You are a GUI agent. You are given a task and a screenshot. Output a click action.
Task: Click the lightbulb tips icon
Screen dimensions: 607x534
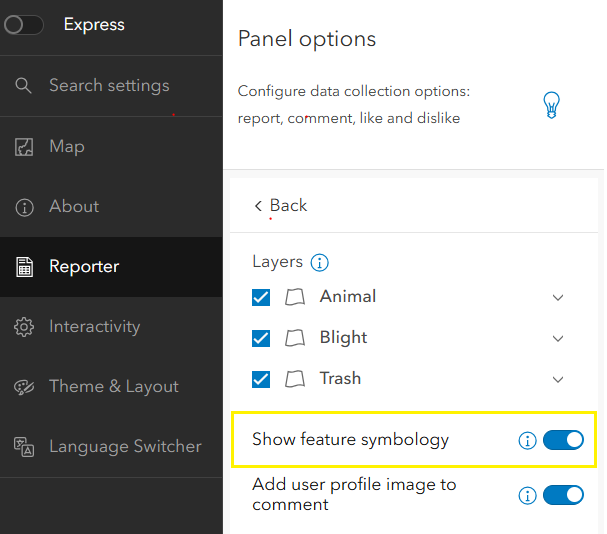click(551, 105)
